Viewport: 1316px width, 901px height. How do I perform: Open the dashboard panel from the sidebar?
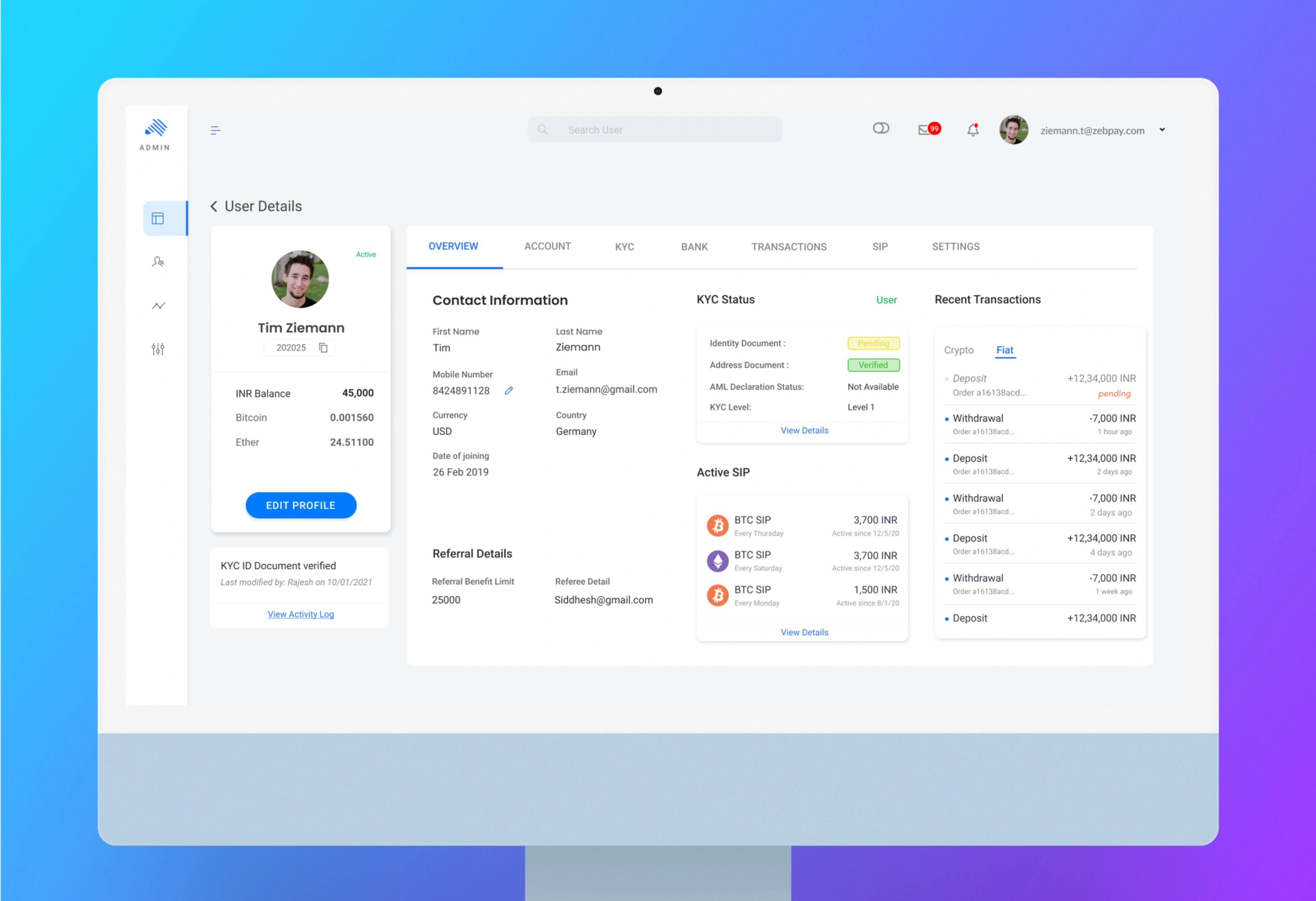[157, 218]
